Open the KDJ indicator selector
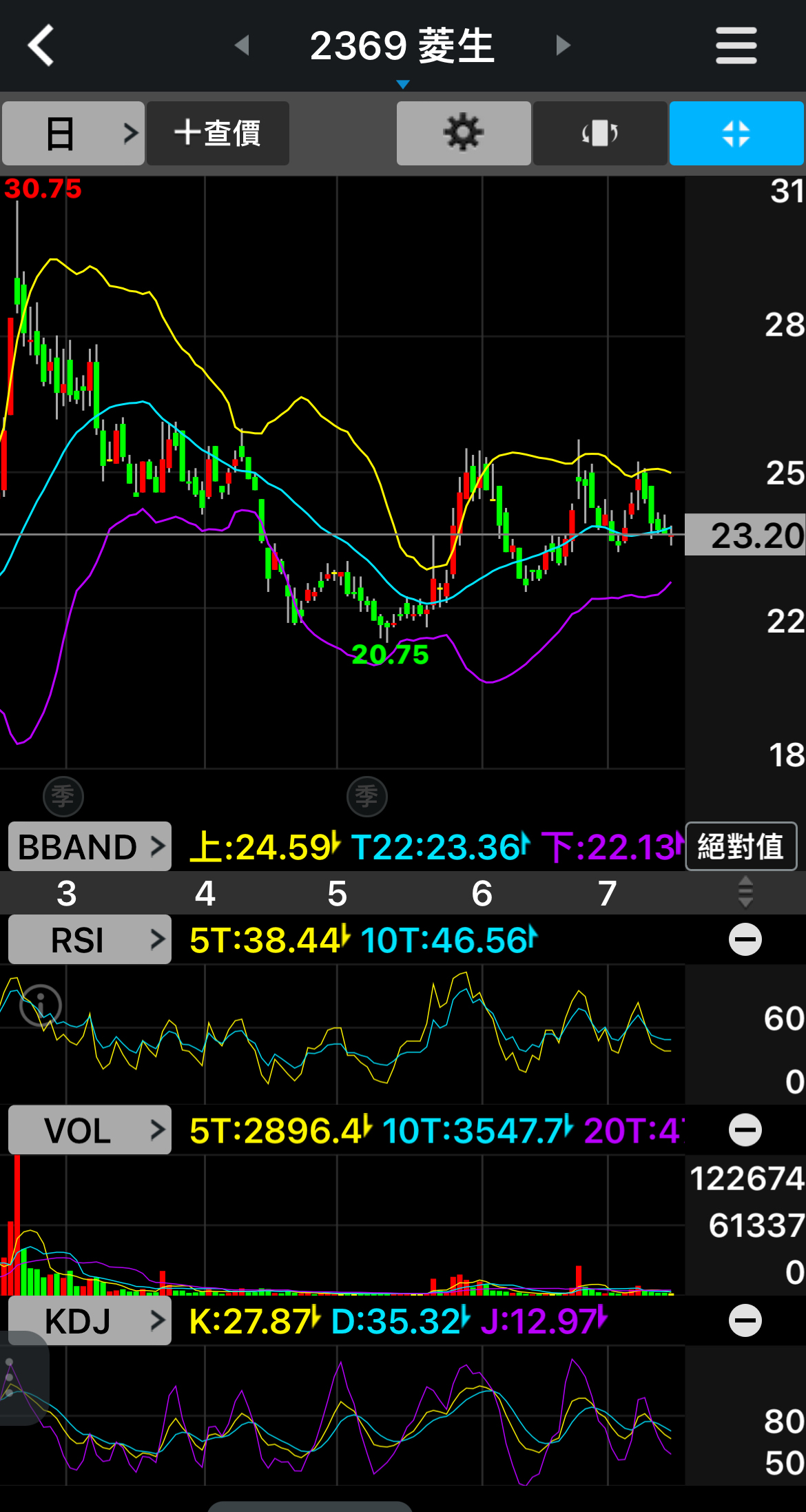This screenshot has width=806, height=1512. pos(90,1320)
